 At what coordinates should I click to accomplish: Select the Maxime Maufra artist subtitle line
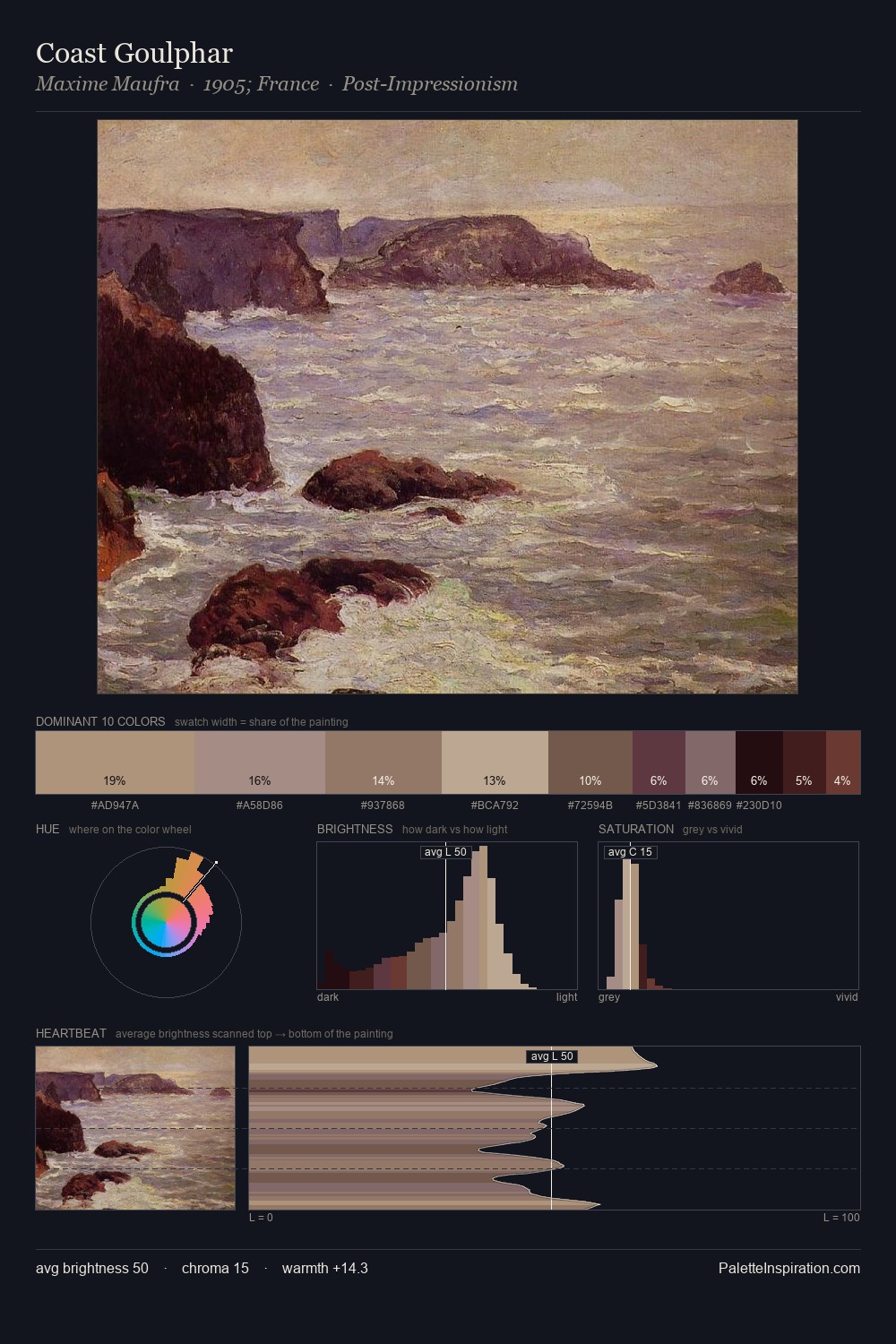pos(277,84)
